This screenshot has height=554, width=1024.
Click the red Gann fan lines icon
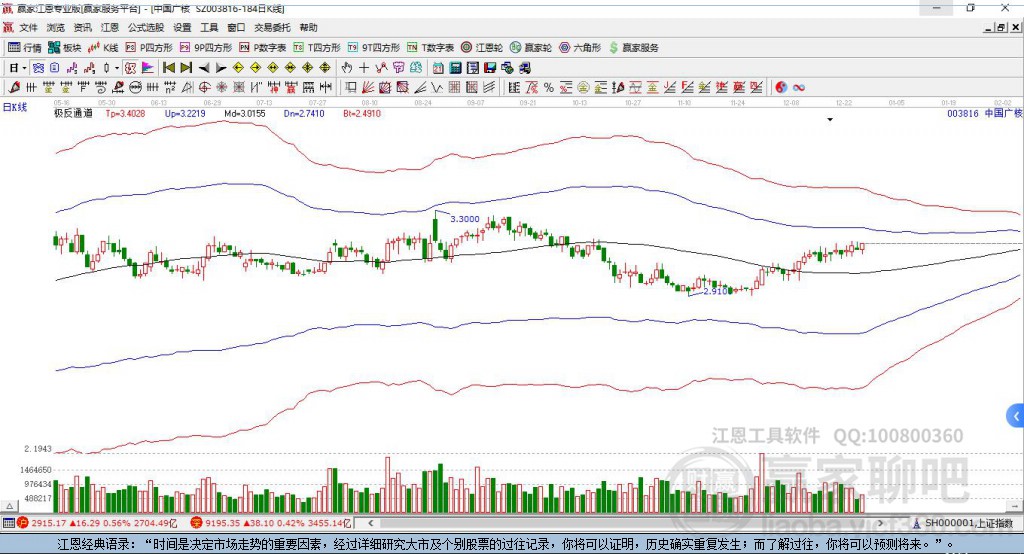click(368, 88)
